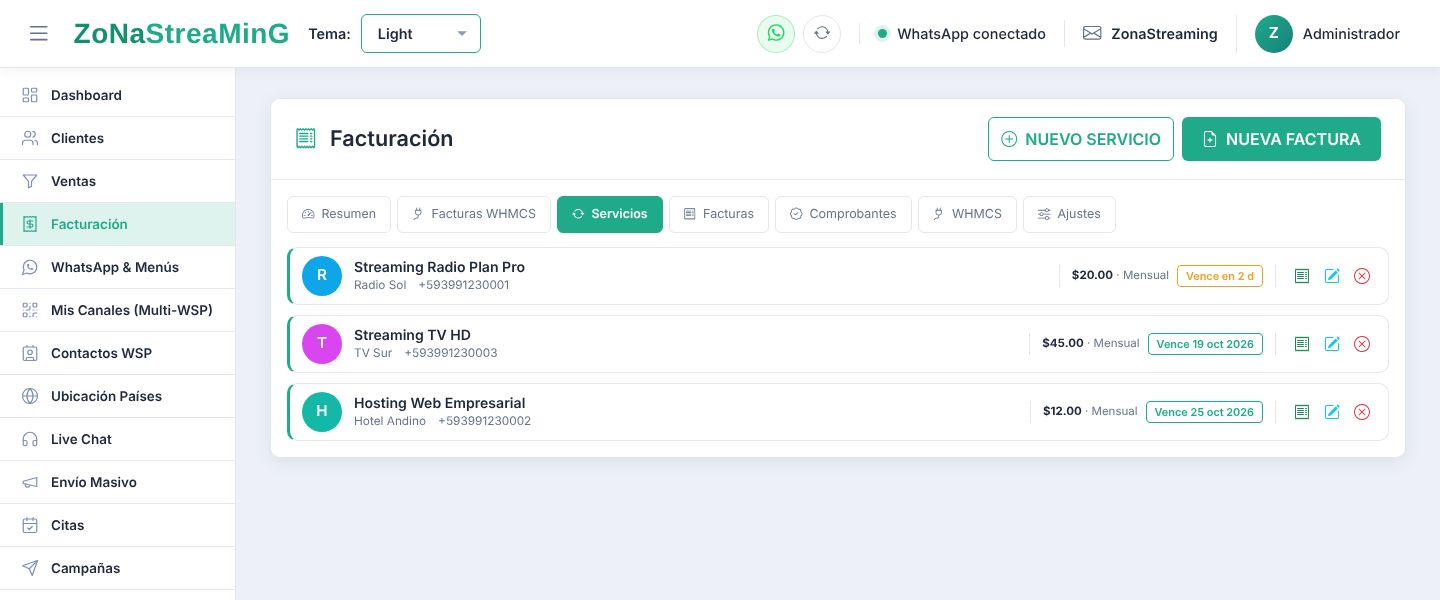Click edit icon for Streaming Radio Plan Pro
1440x600 pixels.
pos(1332,276)
